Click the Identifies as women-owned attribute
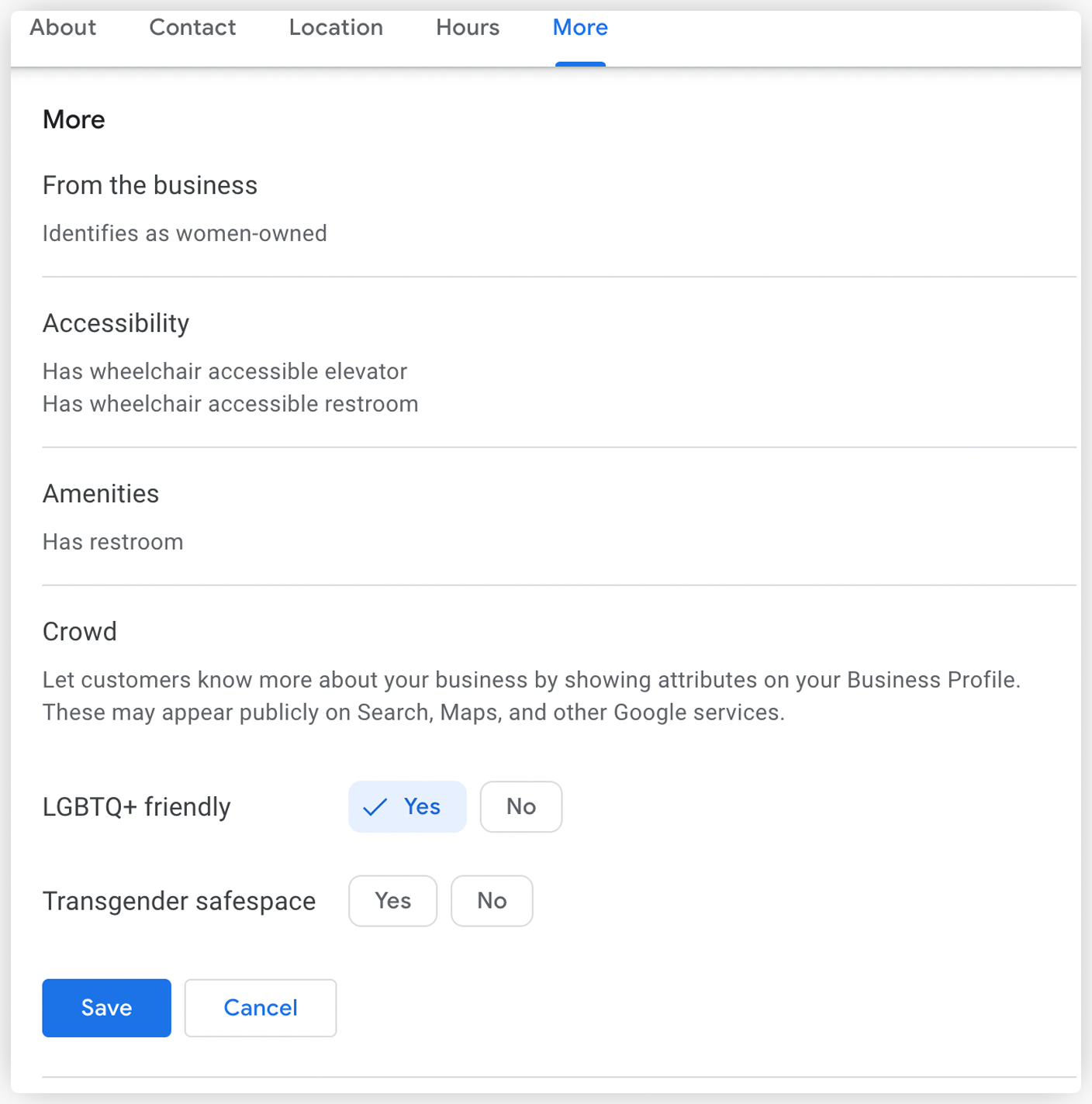Image resolution: width=1092 pixels, height=1104 pixels. click(185, 233)
